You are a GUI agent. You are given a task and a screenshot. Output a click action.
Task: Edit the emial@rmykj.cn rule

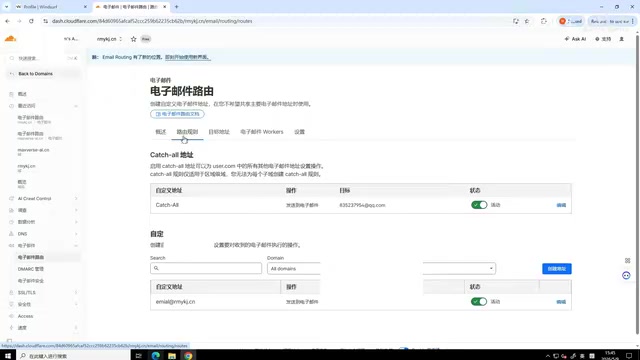[561, 302]
